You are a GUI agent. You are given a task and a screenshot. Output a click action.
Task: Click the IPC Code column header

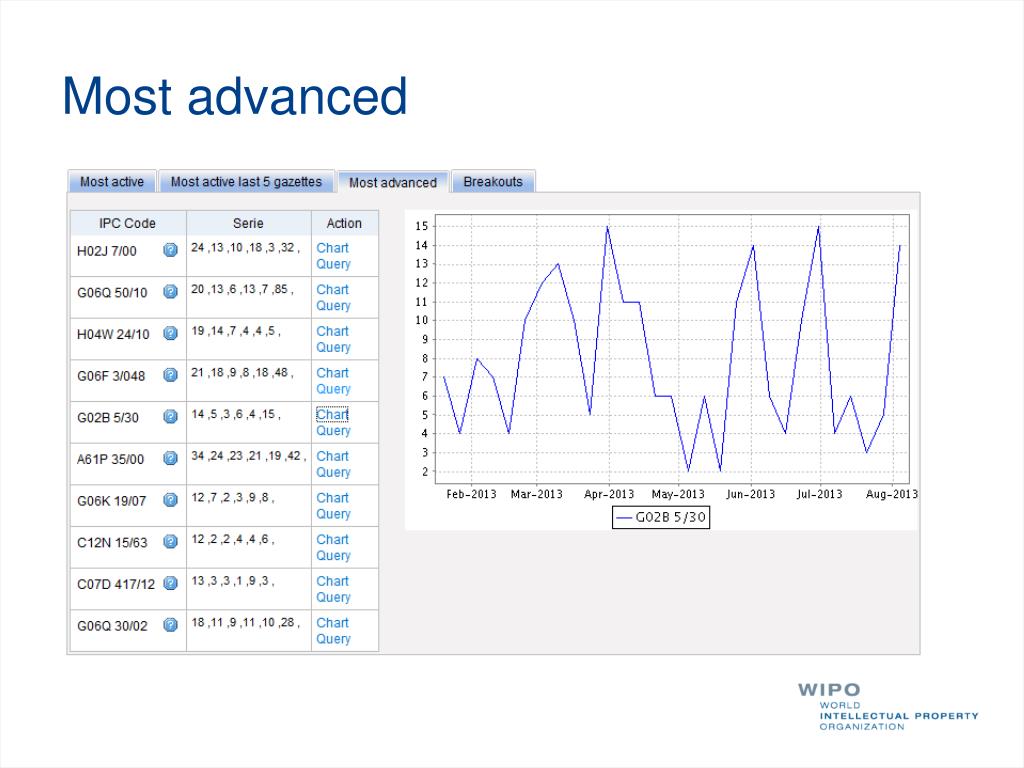click(127, 223)
